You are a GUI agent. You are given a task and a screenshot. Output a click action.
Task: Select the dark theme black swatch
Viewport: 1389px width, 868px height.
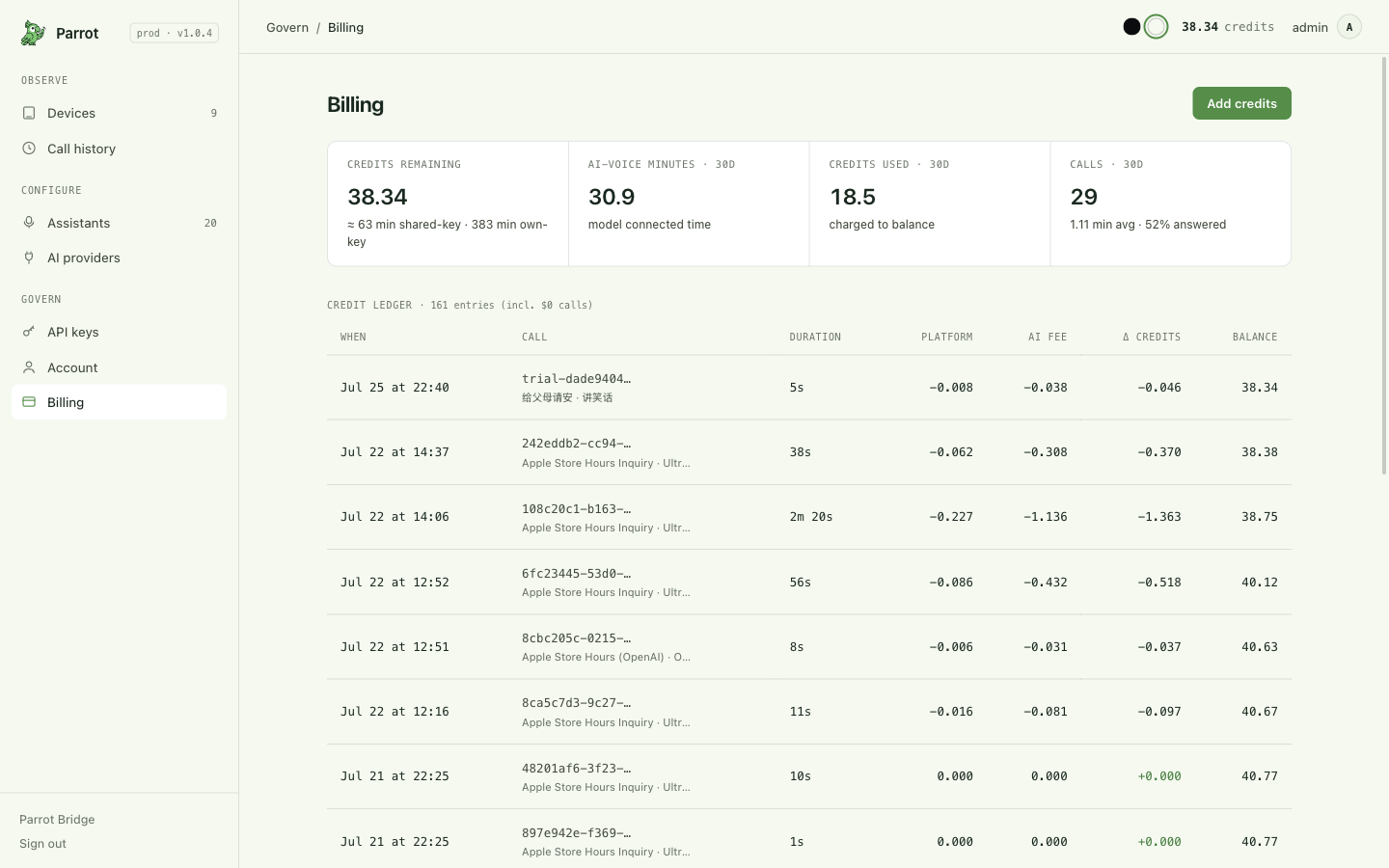(1132, 27)
